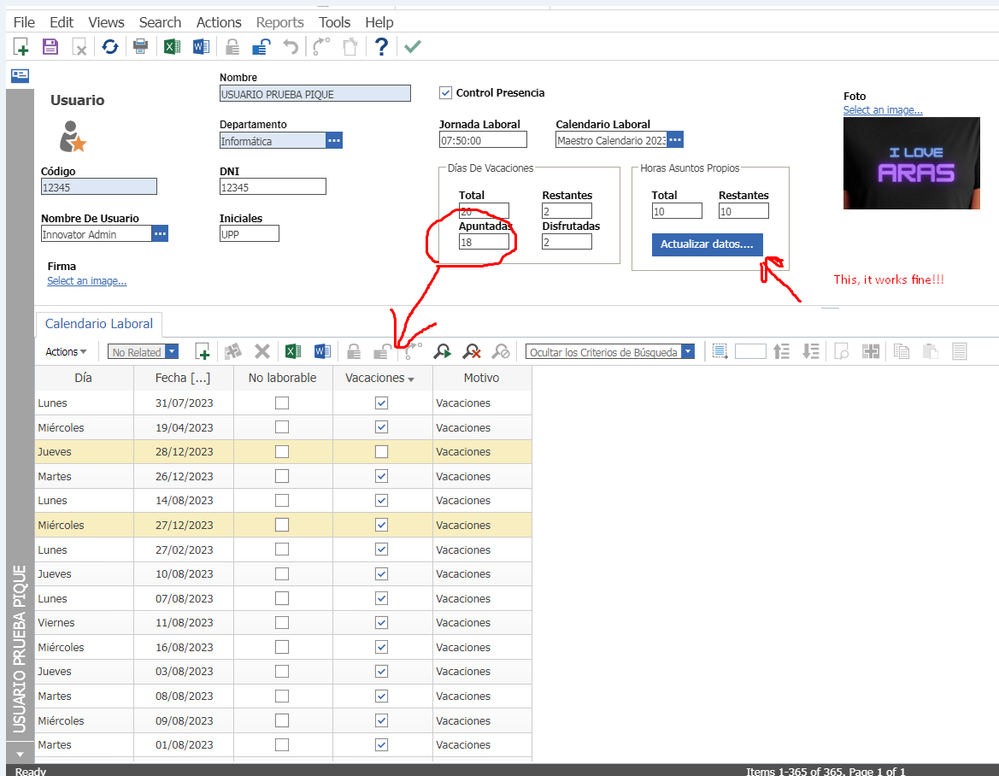Uncheck Vacaciones for the 31/07/2023 row
Screen dimensions: 999x776
point(381,403)
